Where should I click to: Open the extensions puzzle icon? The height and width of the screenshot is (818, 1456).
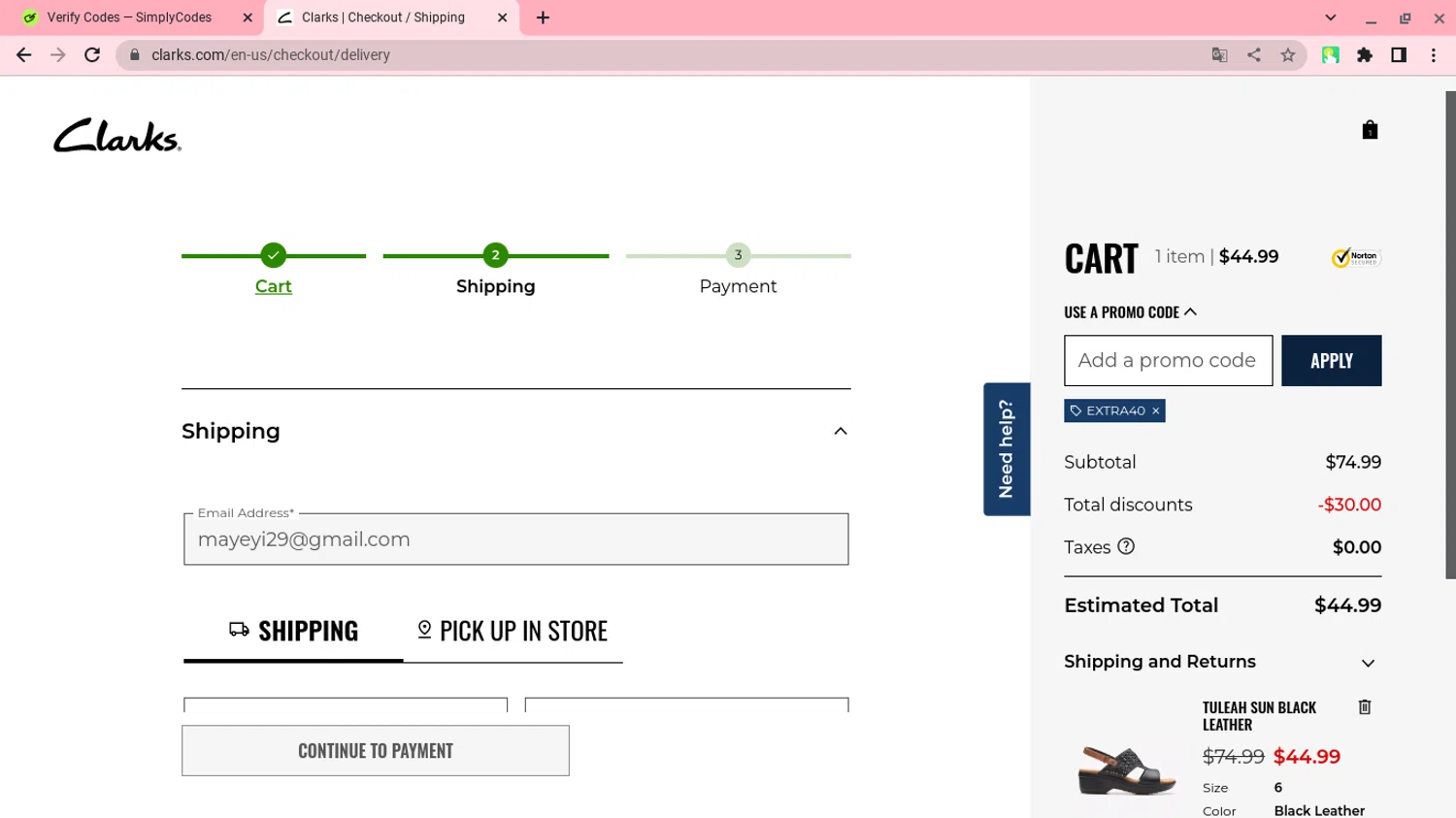[x=1365, y=55]
